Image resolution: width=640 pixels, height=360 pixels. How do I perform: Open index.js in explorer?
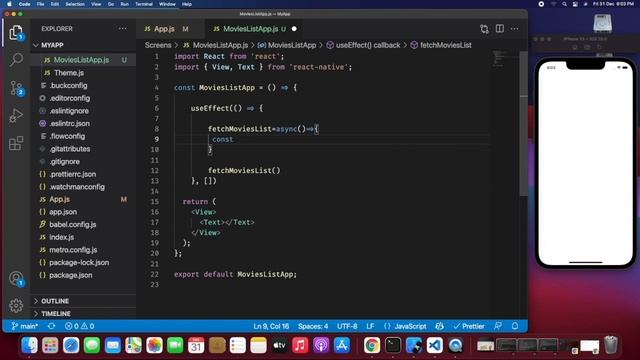pyautogui.click(x=84, y=237)
